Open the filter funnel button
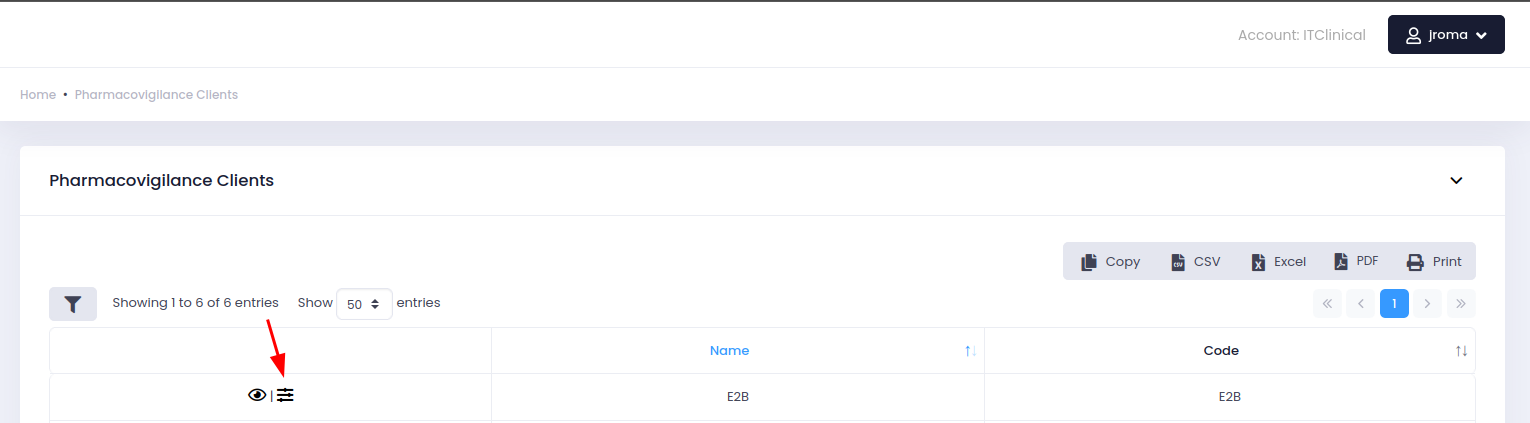The width and height of the screenshot is (1530, 423). (x=73, y=303)
